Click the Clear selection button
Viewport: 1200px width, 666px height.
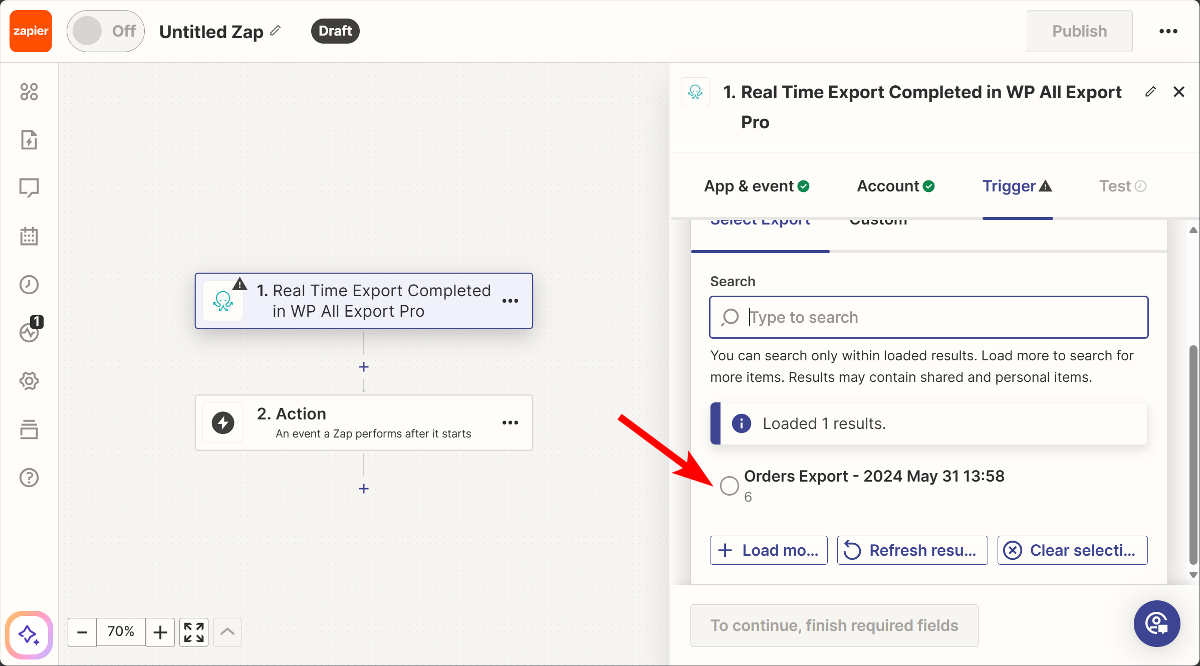point(1072,550)
